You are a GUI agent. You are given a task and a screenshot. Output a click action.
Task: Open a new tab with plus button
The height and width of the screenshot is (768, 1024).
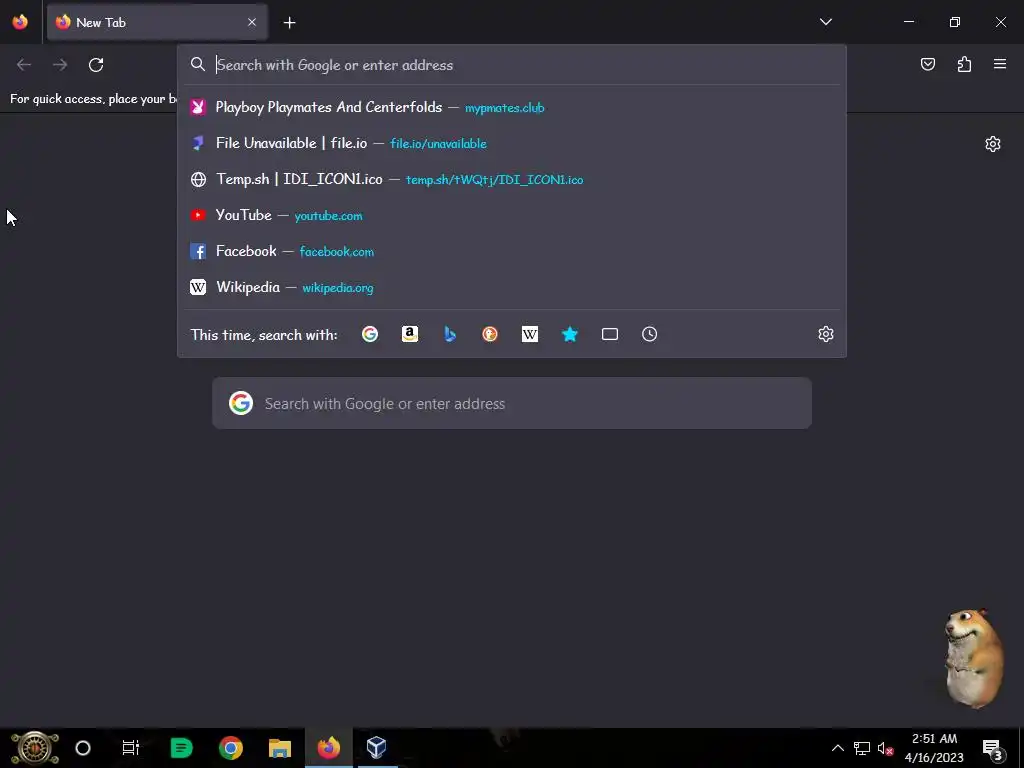289,23
